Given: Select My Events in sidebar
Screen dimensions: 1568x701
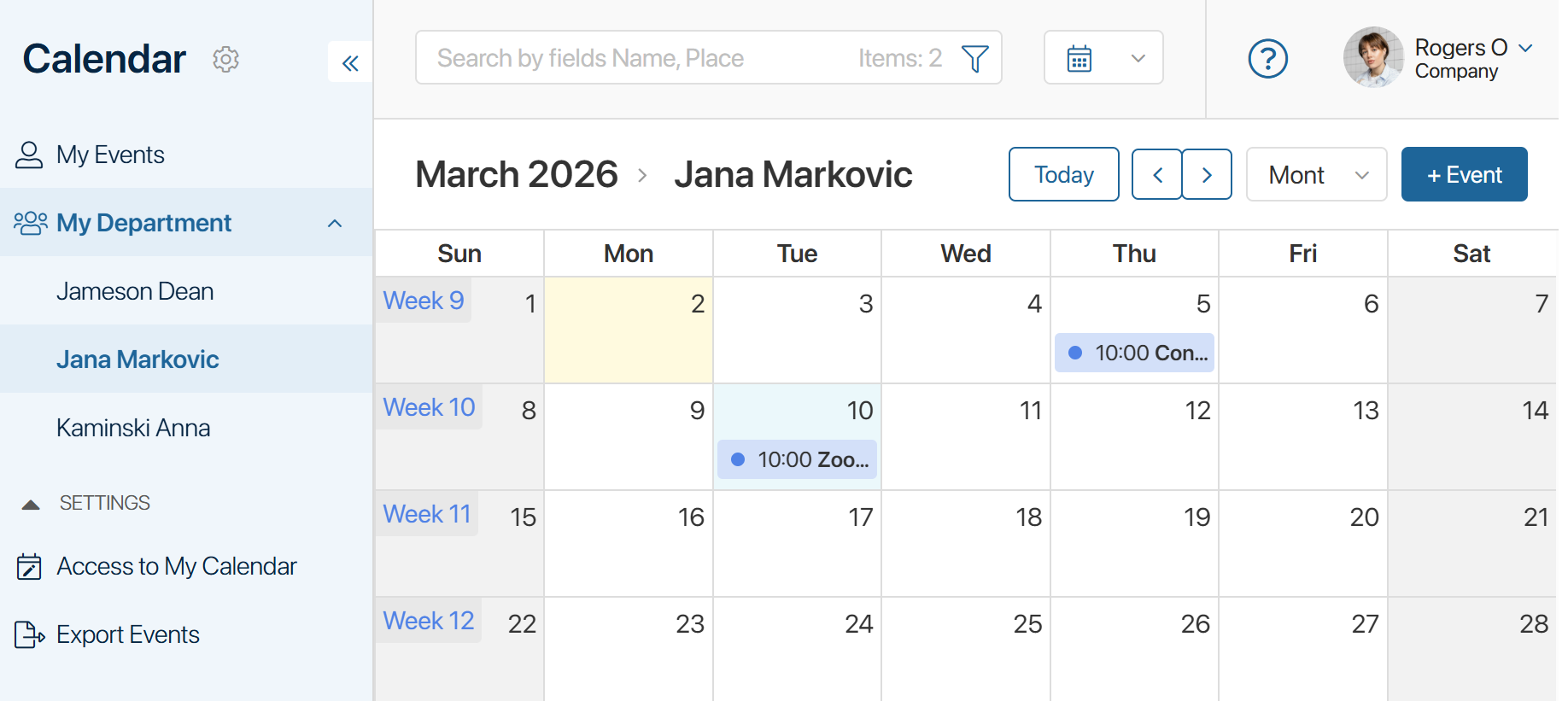Looking at the screenshot, I should pos(110,155).
